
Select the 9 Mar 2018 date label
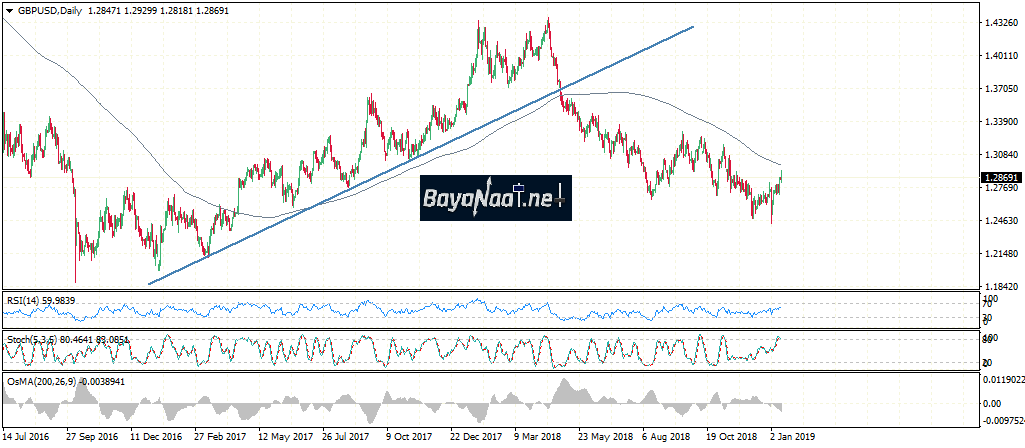click(538, 438)
